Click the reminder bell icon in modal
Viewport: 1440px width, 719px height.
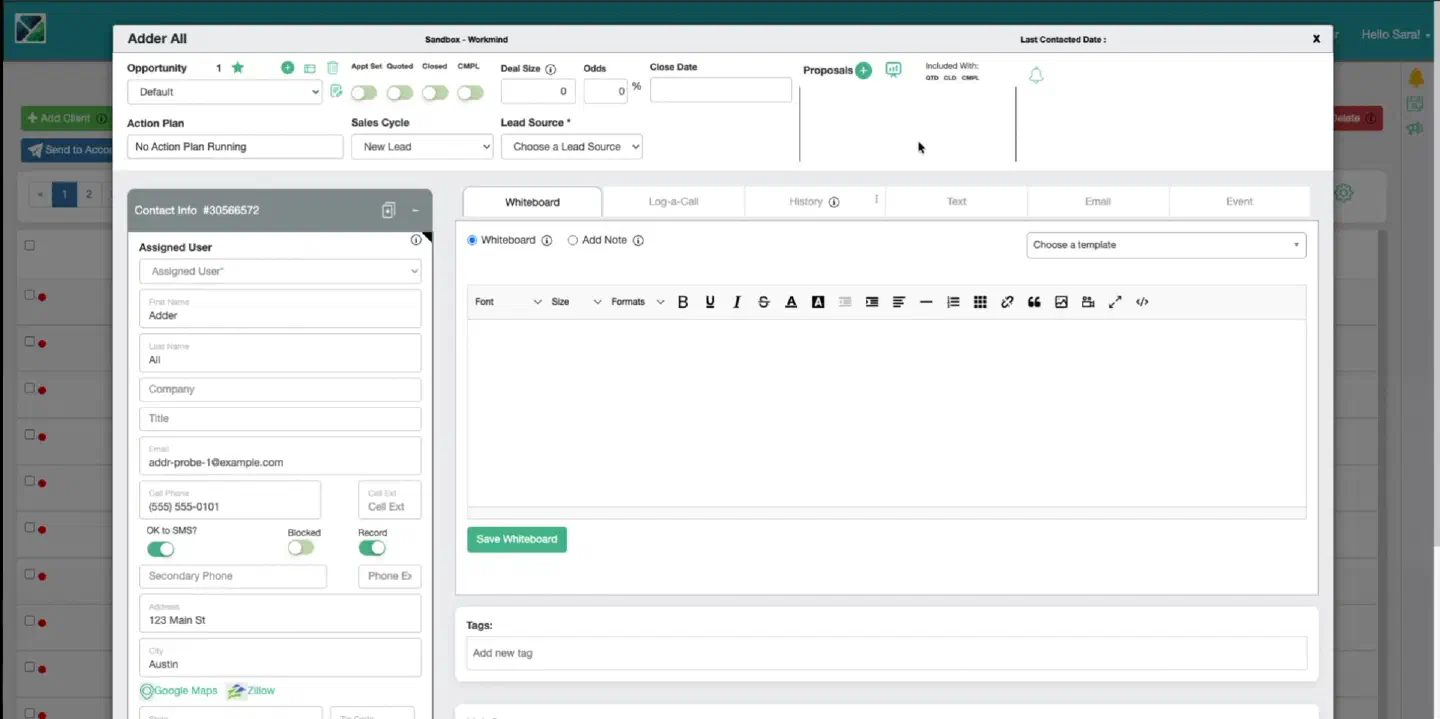(1036, 75)
